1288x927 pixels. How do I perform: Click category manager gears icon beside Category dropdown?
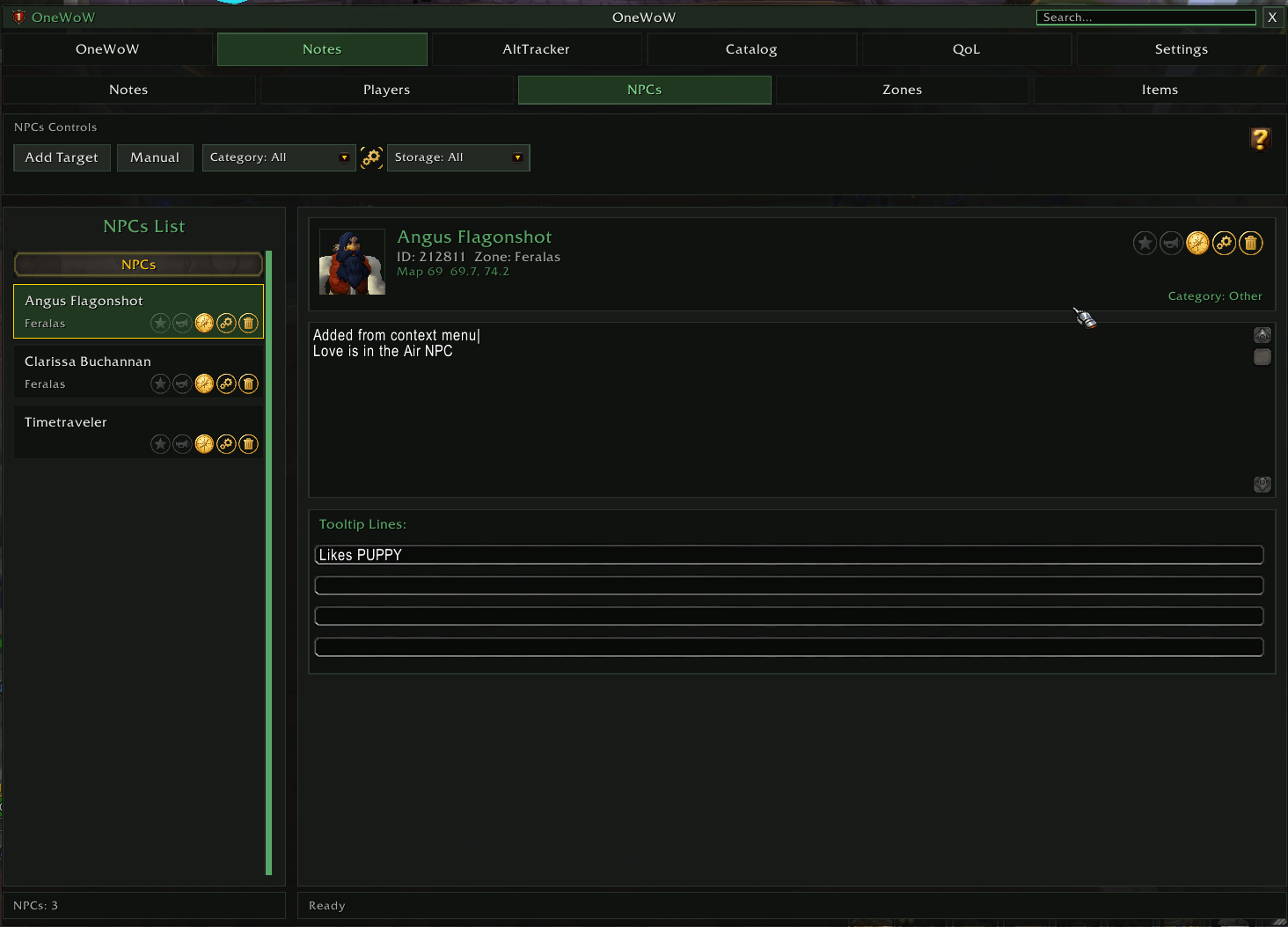point(371,157)
